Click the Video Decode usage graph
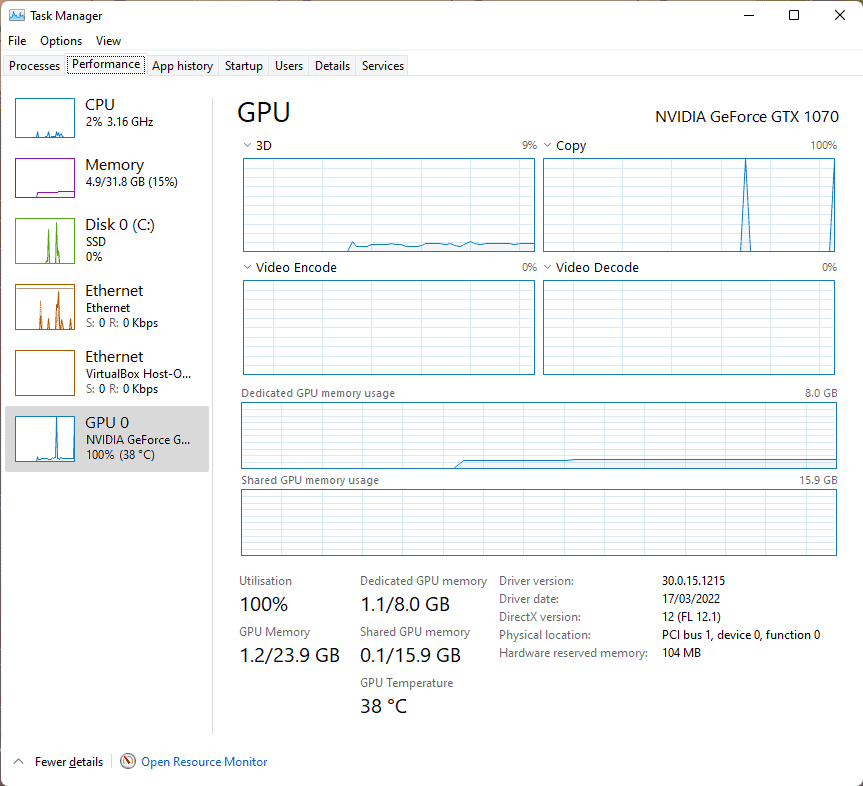The image size is (863, 786). (689, 328)
